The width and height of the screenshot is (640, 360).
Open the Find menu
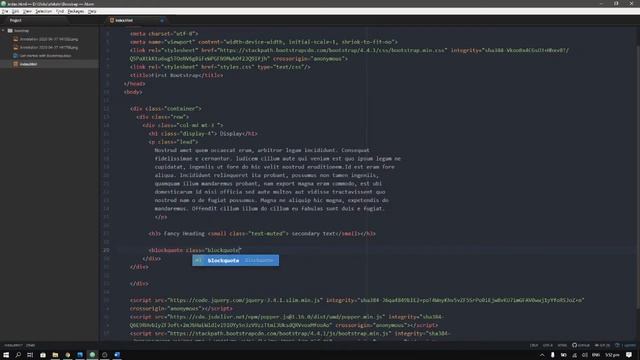[60, 11]
